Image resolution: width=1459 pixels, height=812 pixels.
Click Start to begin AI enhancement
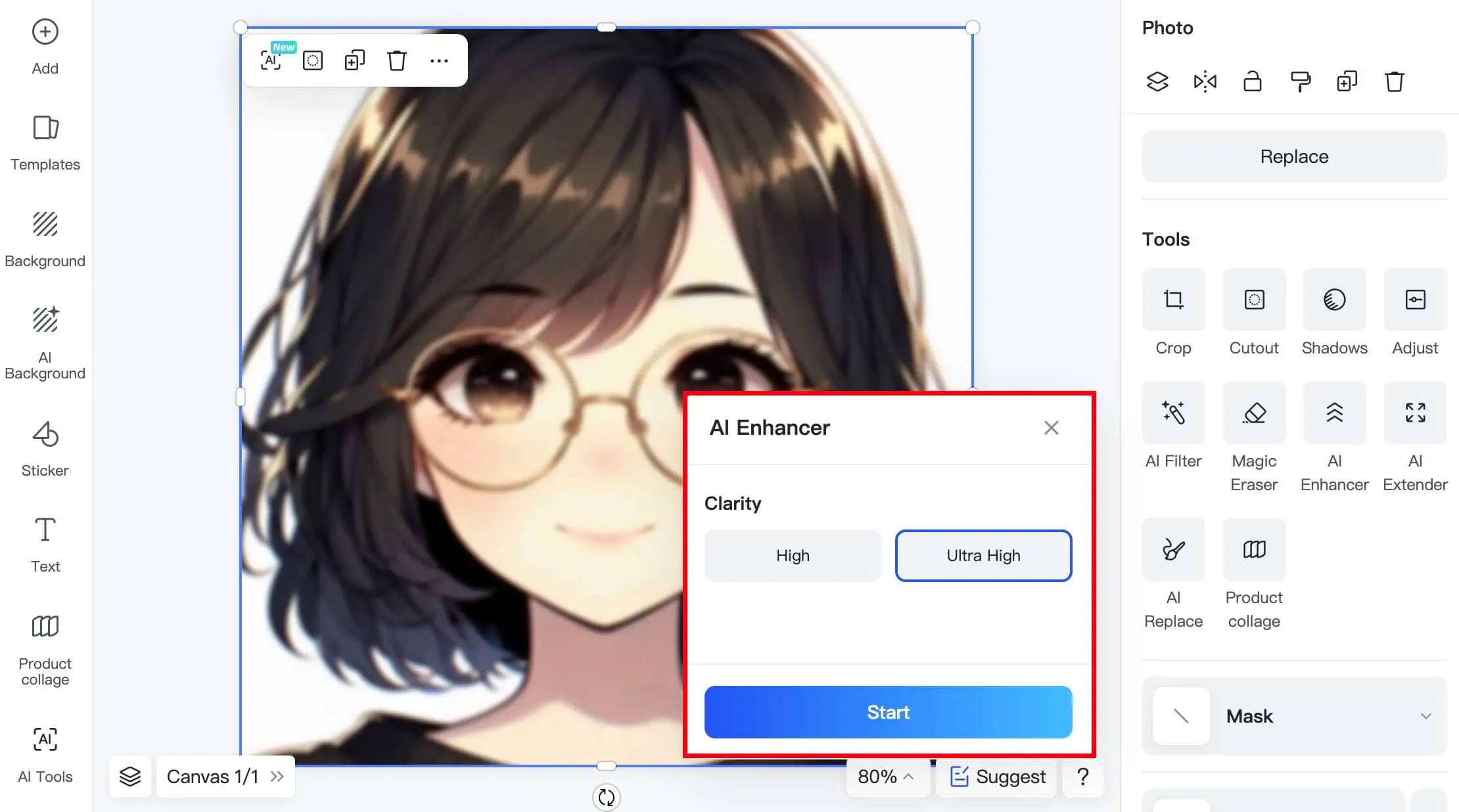pyautogui.click(x=888, y=712)
